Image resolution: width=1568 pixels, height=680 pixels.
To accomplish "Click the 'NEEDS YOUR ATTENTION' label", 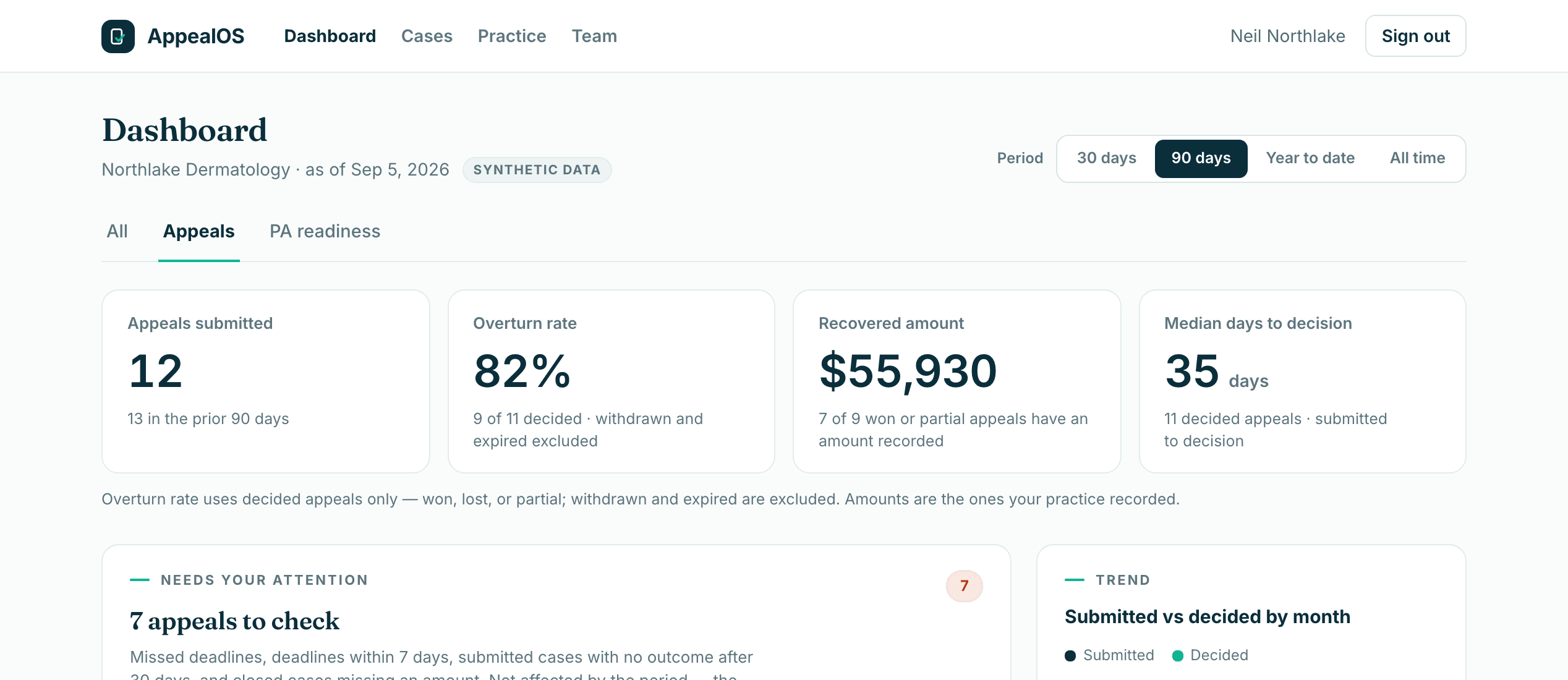I will click(x=265, y=580).
